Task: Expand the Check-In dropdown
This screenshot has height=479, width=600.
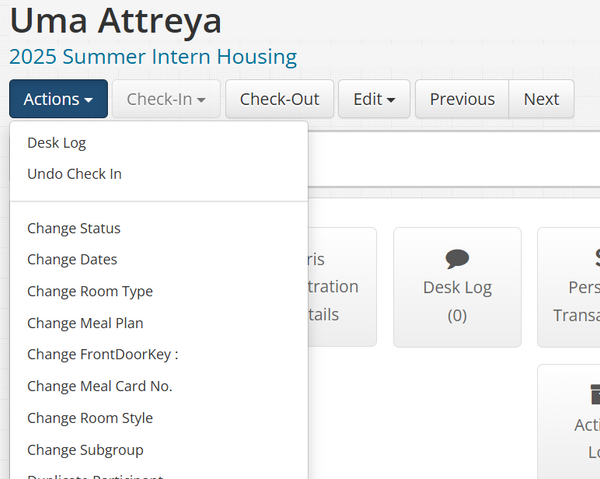Action: pyautogui.click(x=166, y=99)
